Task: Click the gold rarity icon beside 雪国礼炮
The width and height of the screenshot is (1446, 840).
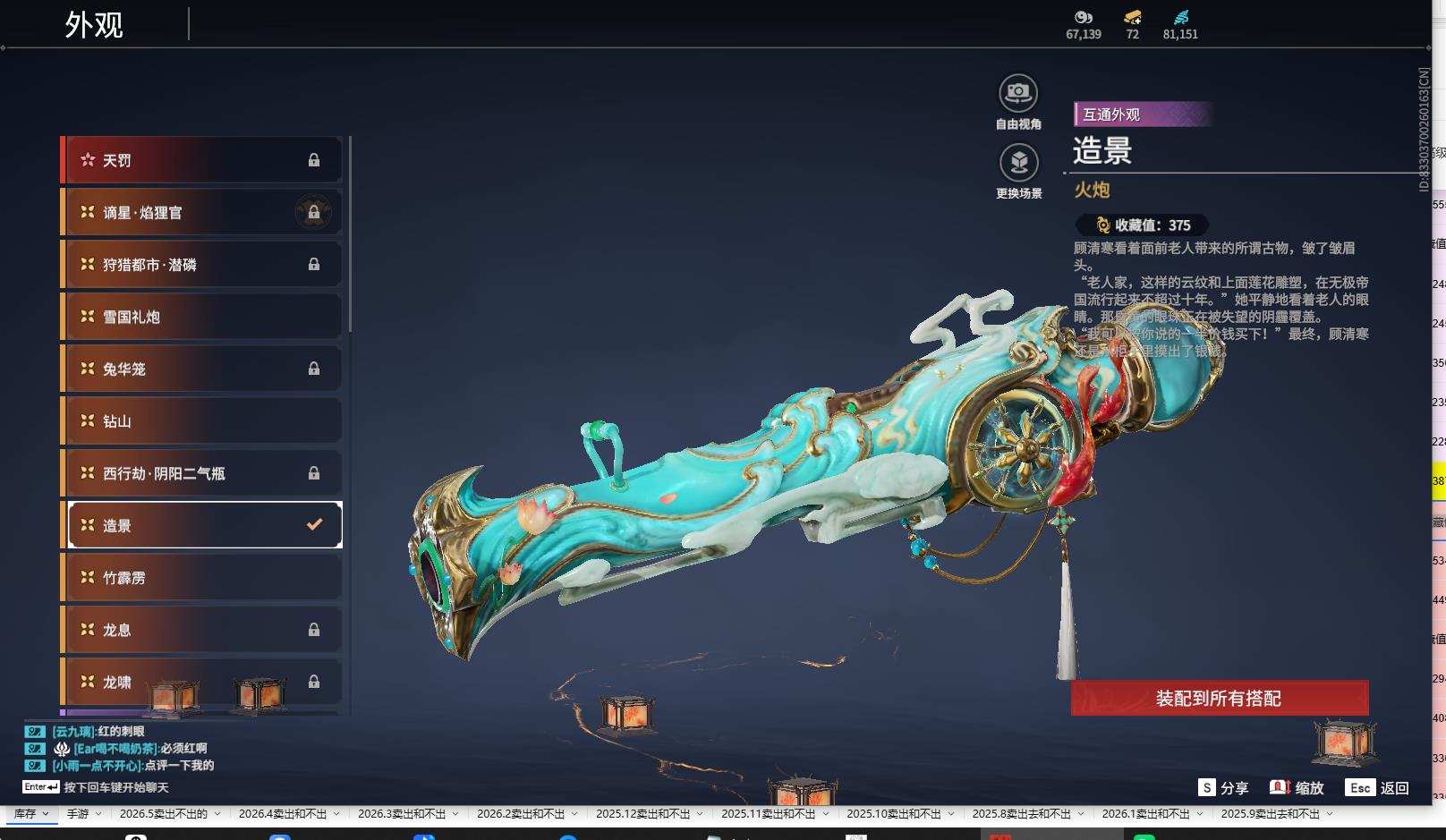Action: [88, 317]
